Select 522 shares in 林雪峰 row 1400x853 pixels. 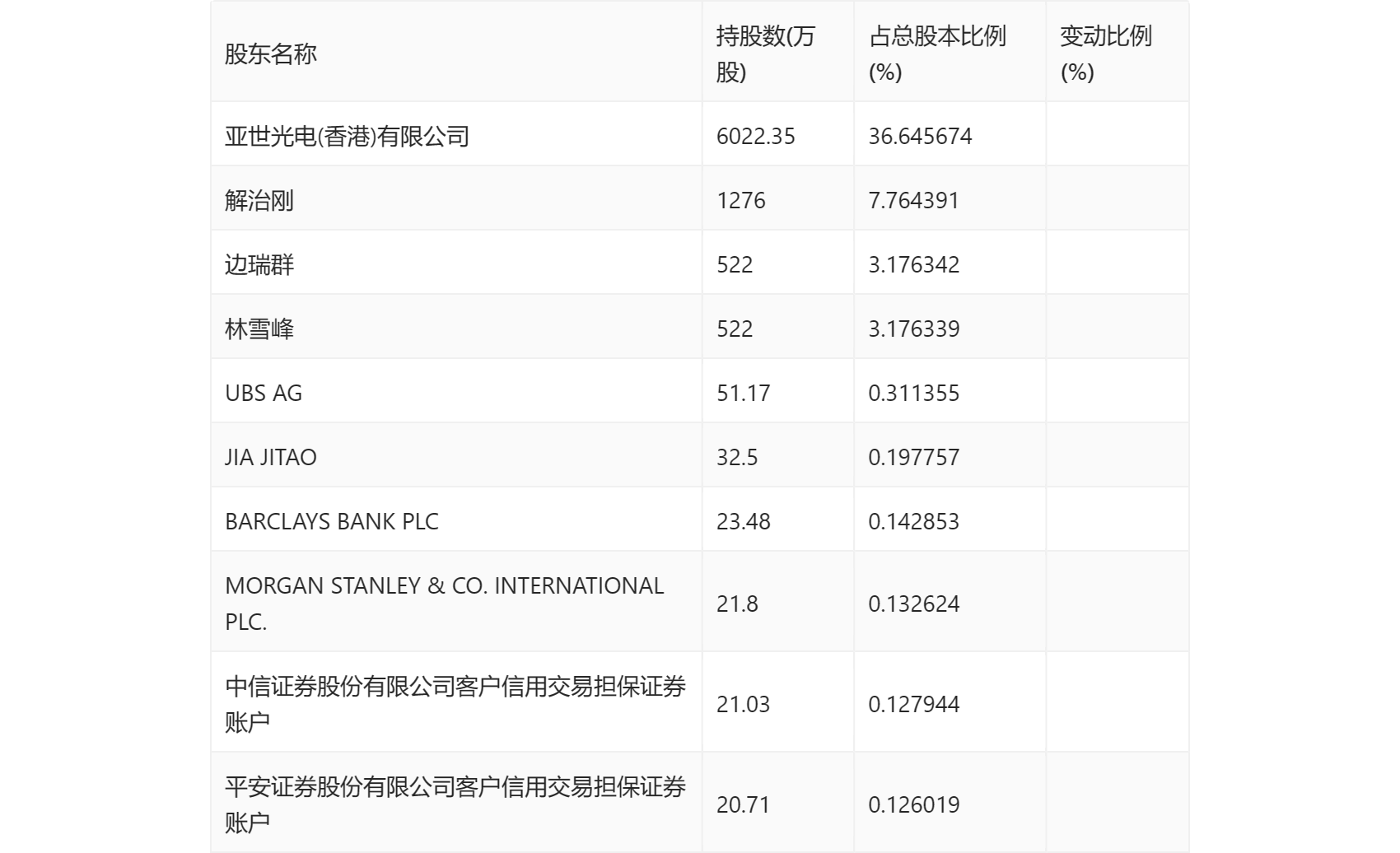click(x=735, y=329)
